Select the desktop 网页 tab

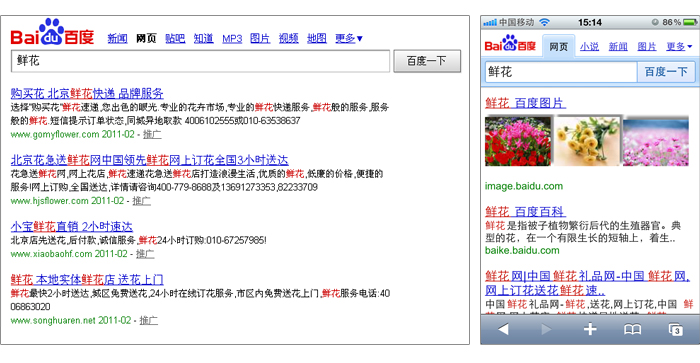tap(146, 38)
